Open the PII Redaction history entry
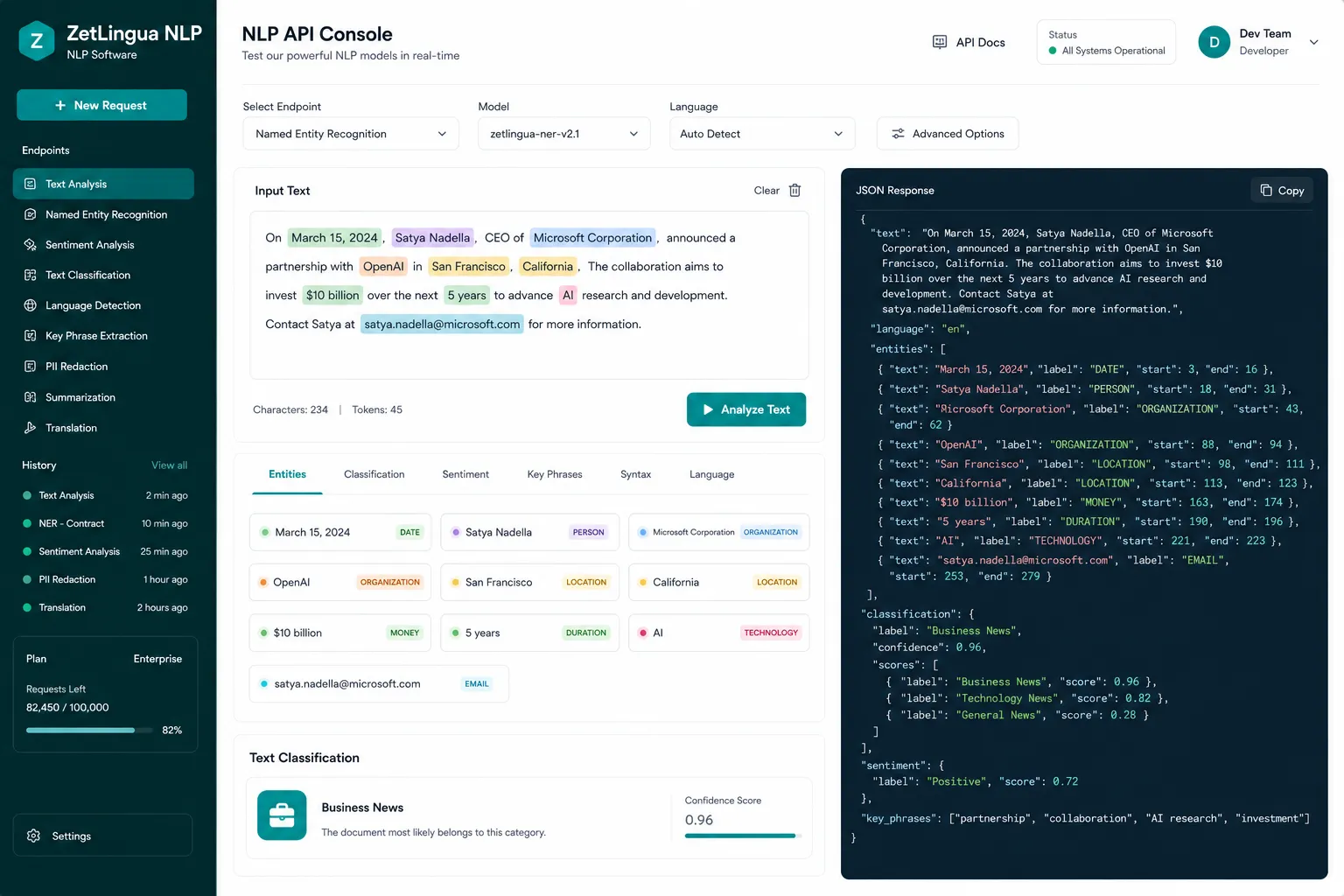The height and width of the screenshot is (896, 1344). point(105,579)
